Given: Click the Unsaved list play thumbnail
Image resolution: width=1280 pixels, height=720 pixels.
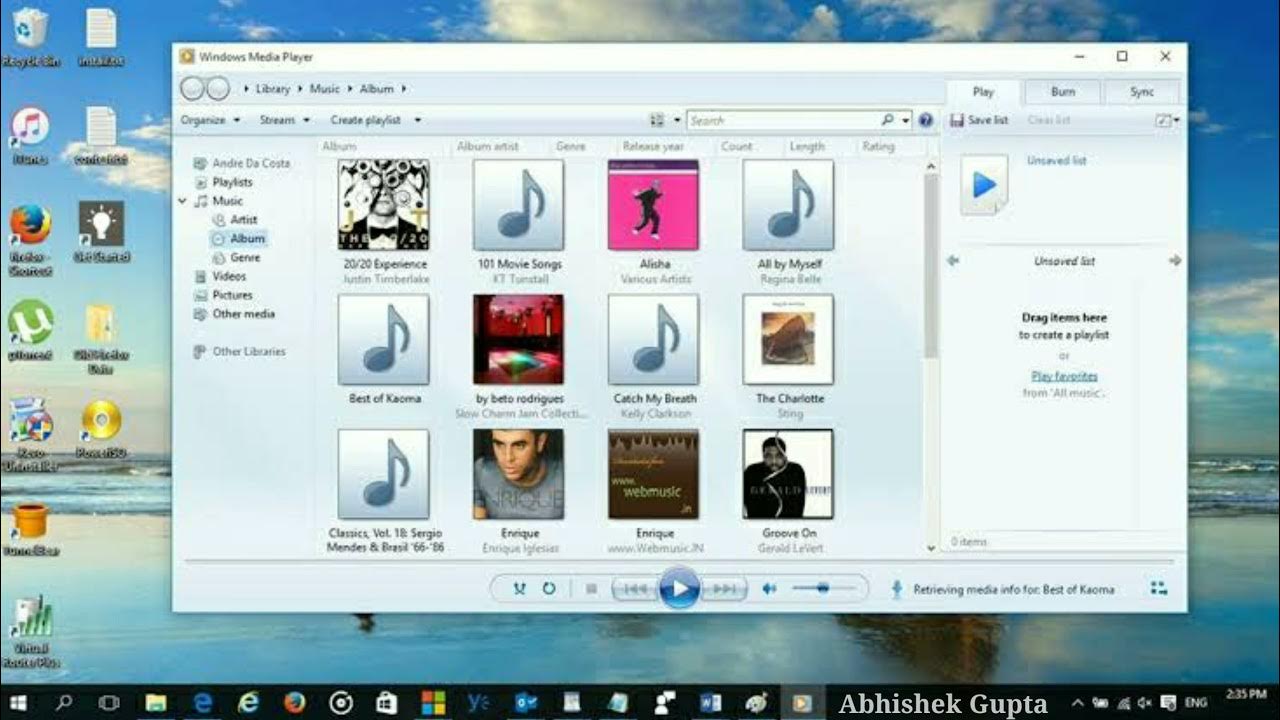Looking at the screenshot, I should click(984, 185).
